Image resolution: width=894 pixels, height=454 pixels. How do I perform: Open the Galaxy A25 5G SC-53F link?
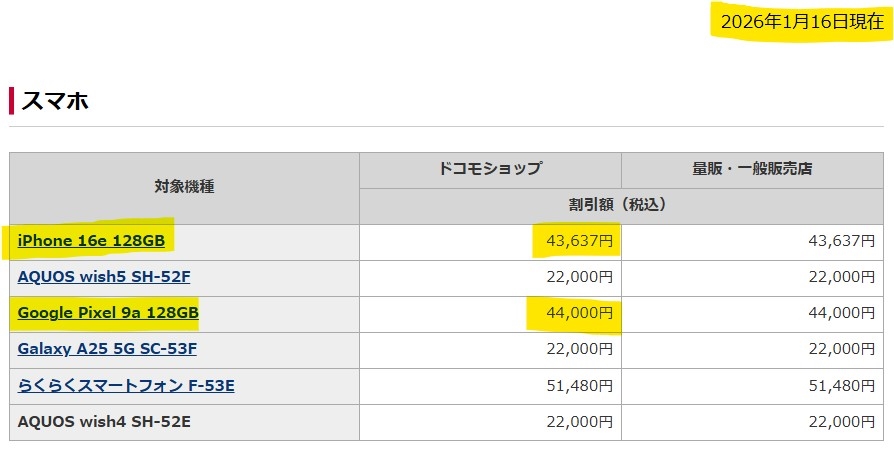pos(107,349)
